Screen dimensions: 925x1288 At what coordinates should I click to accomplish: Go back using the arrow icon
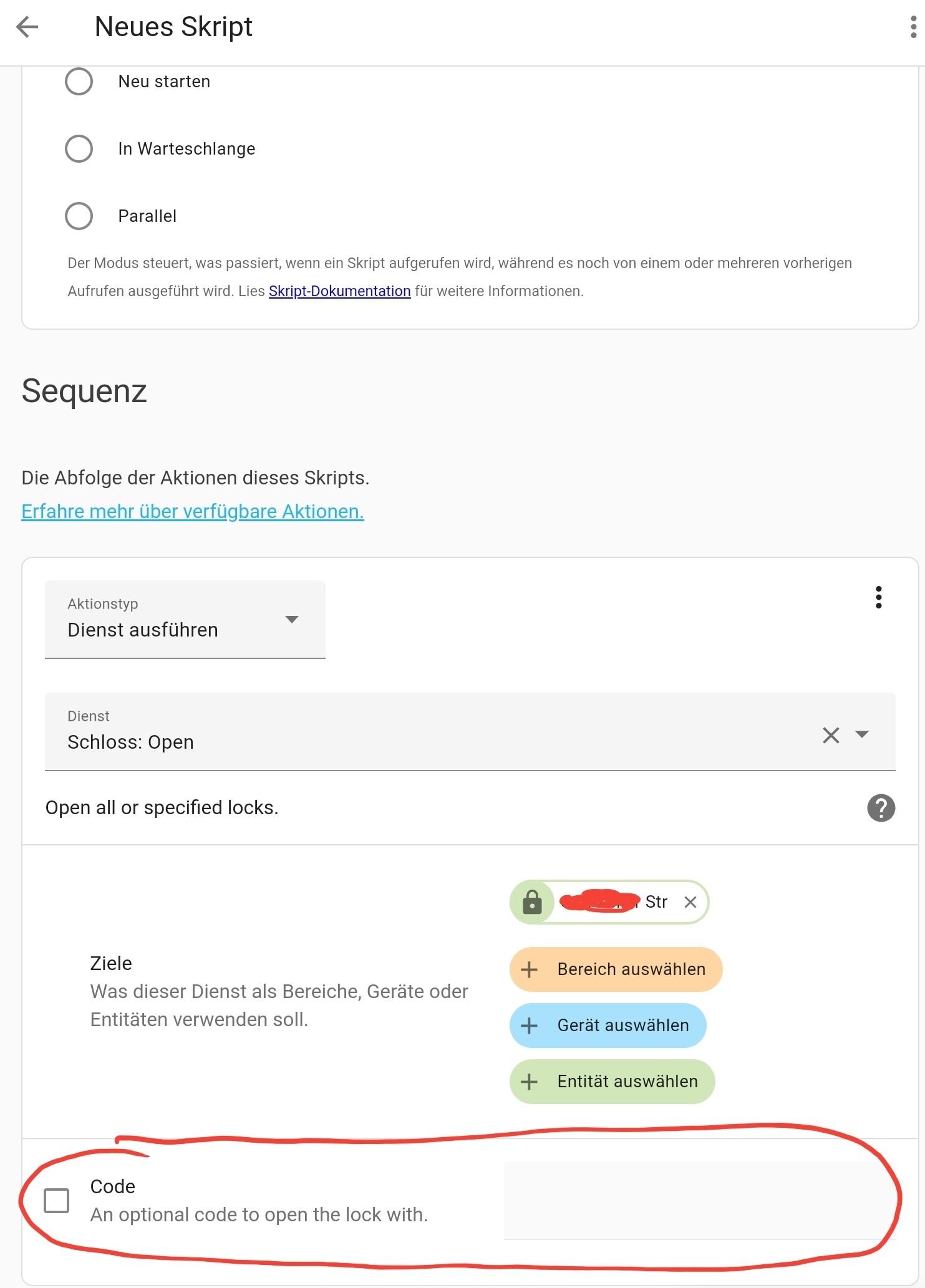(27, 27)
